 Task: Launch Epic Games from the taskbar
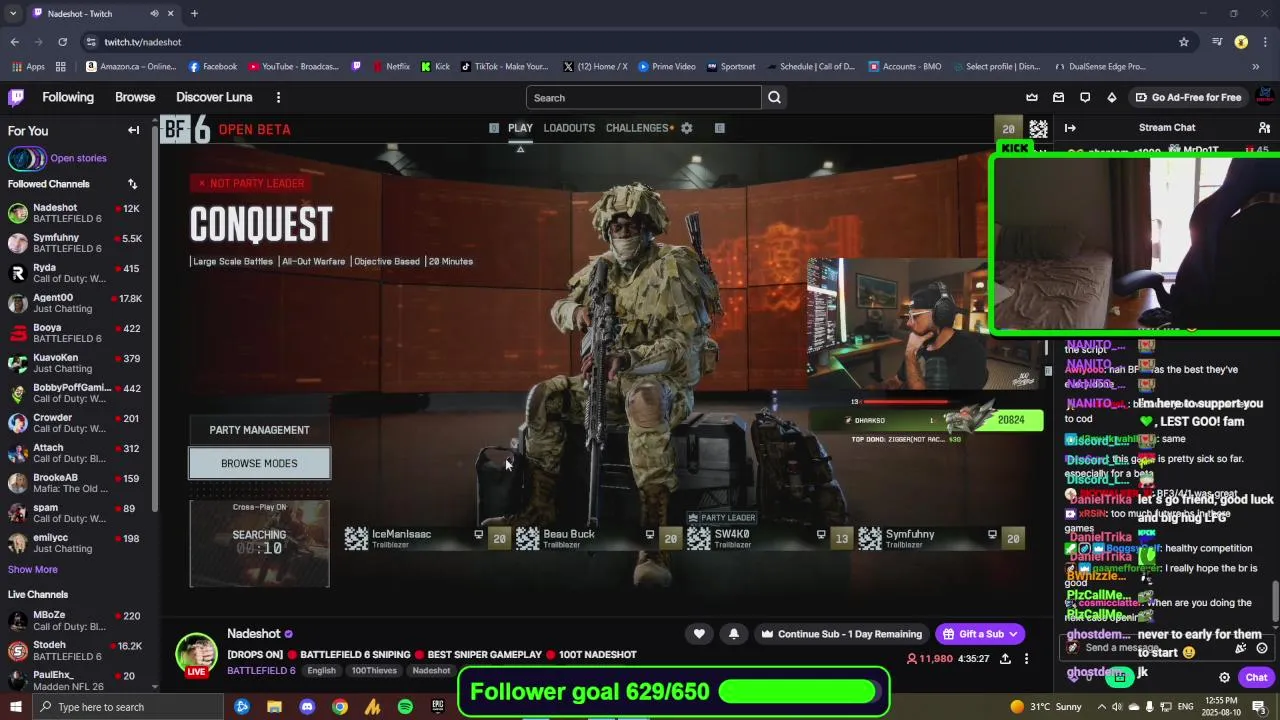(x=437, y=707)
